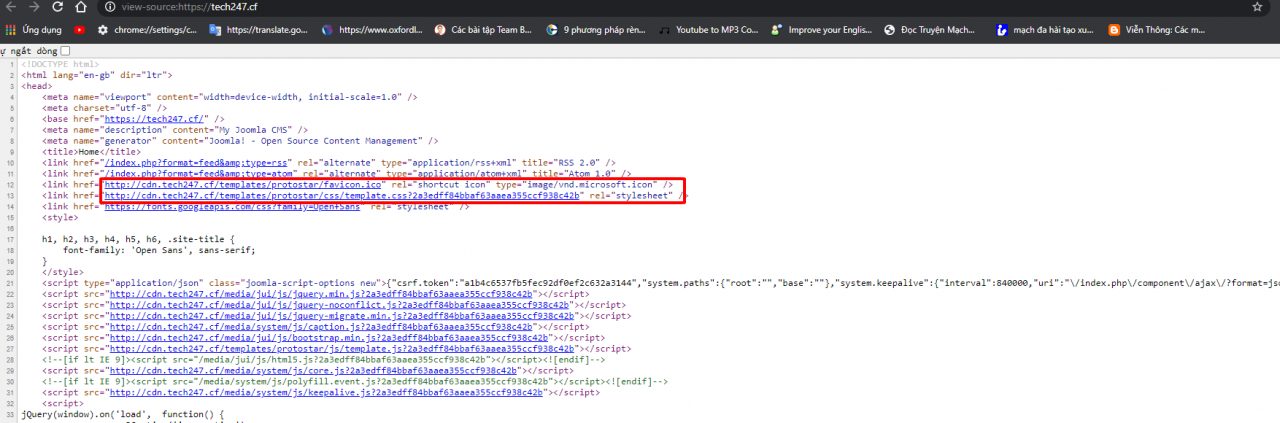Follow the jquery.min.js script link

tap(323, 294)
